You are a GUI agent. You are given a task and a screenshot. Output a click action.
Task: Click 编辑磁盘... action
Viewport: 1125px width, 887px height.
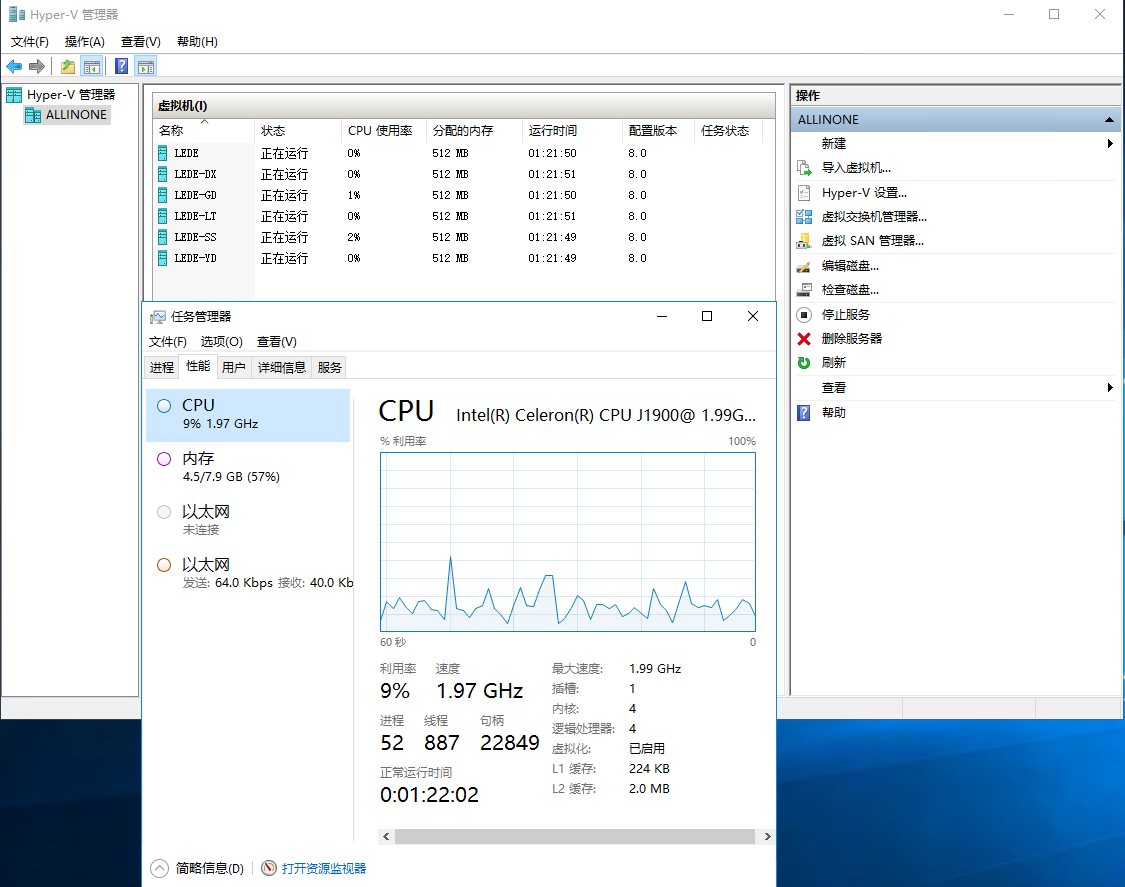tap(849, 266)
